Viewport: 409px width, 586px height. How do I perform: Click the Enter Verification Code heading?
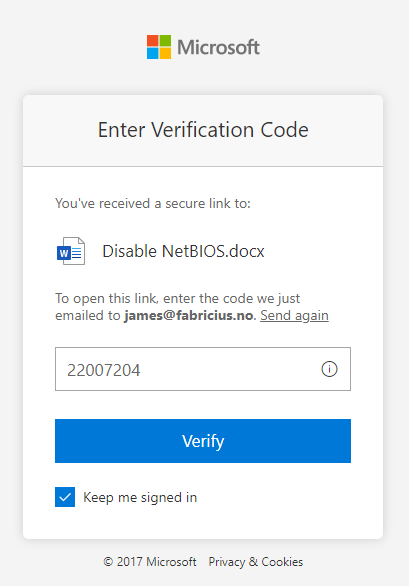tap(203, 130)
